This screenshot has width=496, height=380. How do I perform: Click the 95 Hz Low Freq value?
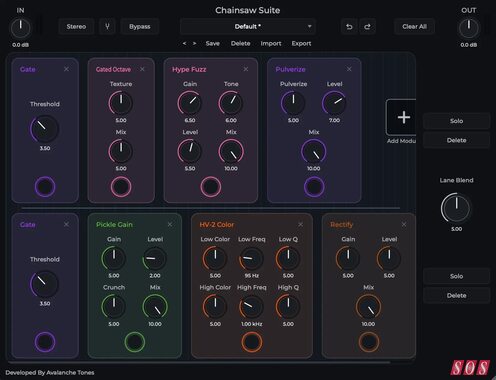(x=252, y=276)
